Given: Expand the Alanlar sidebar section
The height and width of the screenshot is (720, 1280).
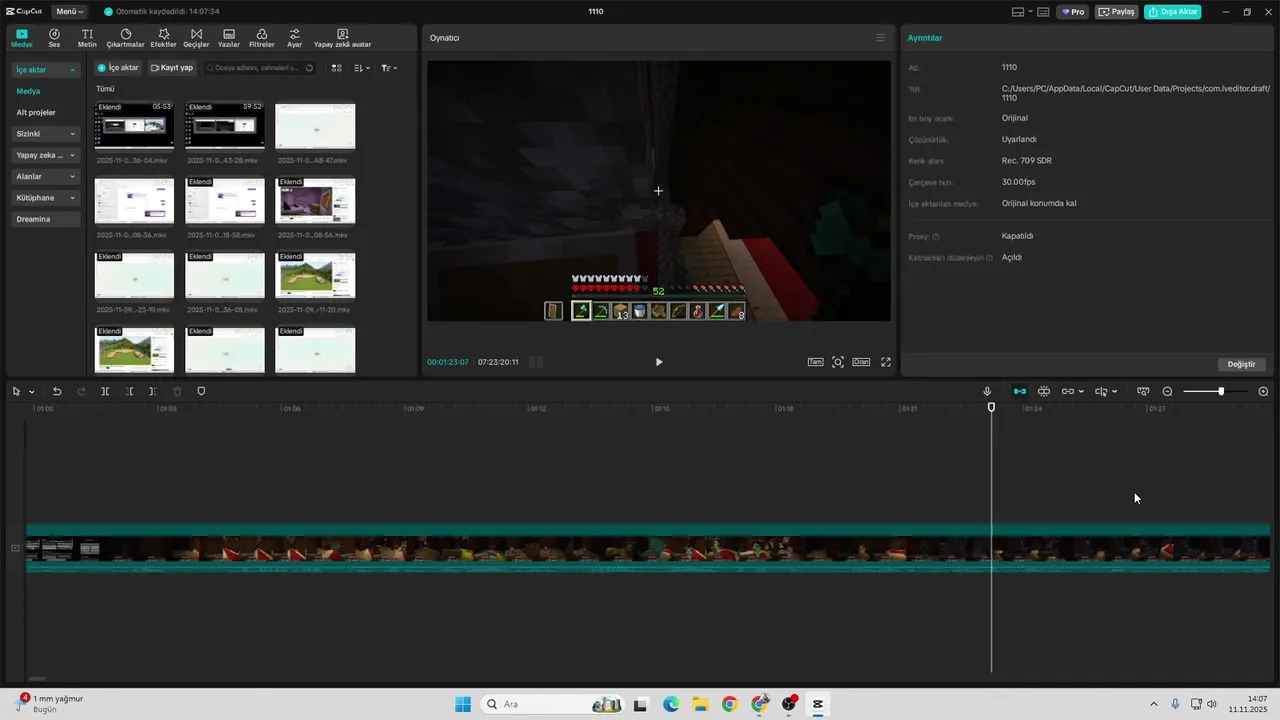Looking at the screenshot, I should (72, 177).
